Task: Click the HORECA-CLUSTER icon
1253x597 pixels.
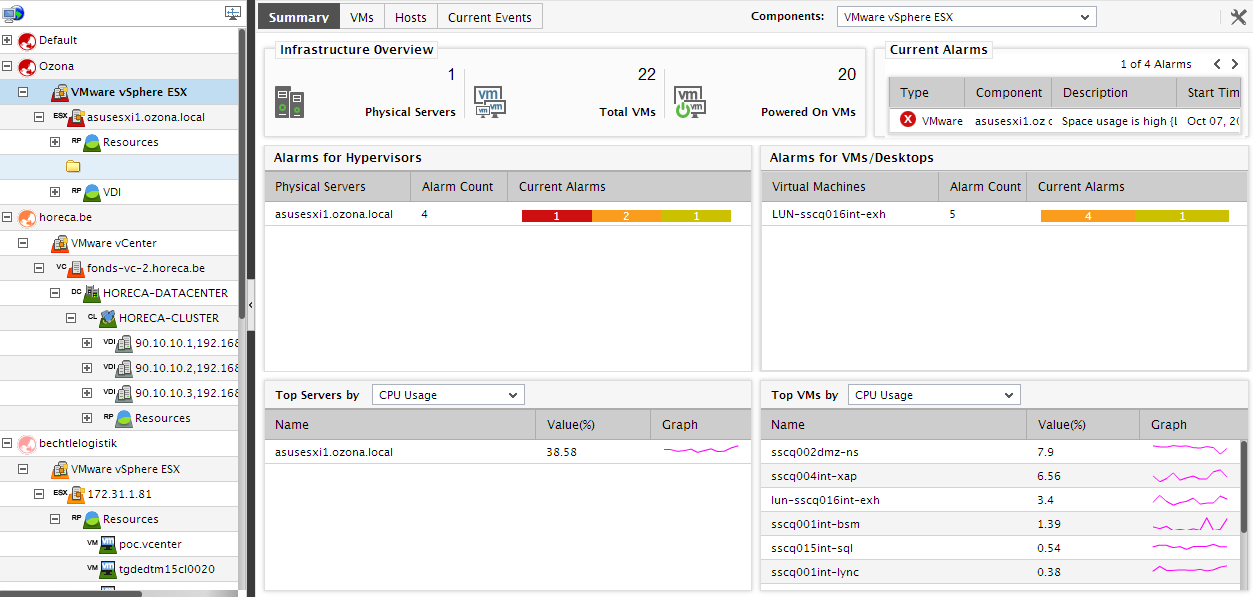Action: (x=108, y=318)
